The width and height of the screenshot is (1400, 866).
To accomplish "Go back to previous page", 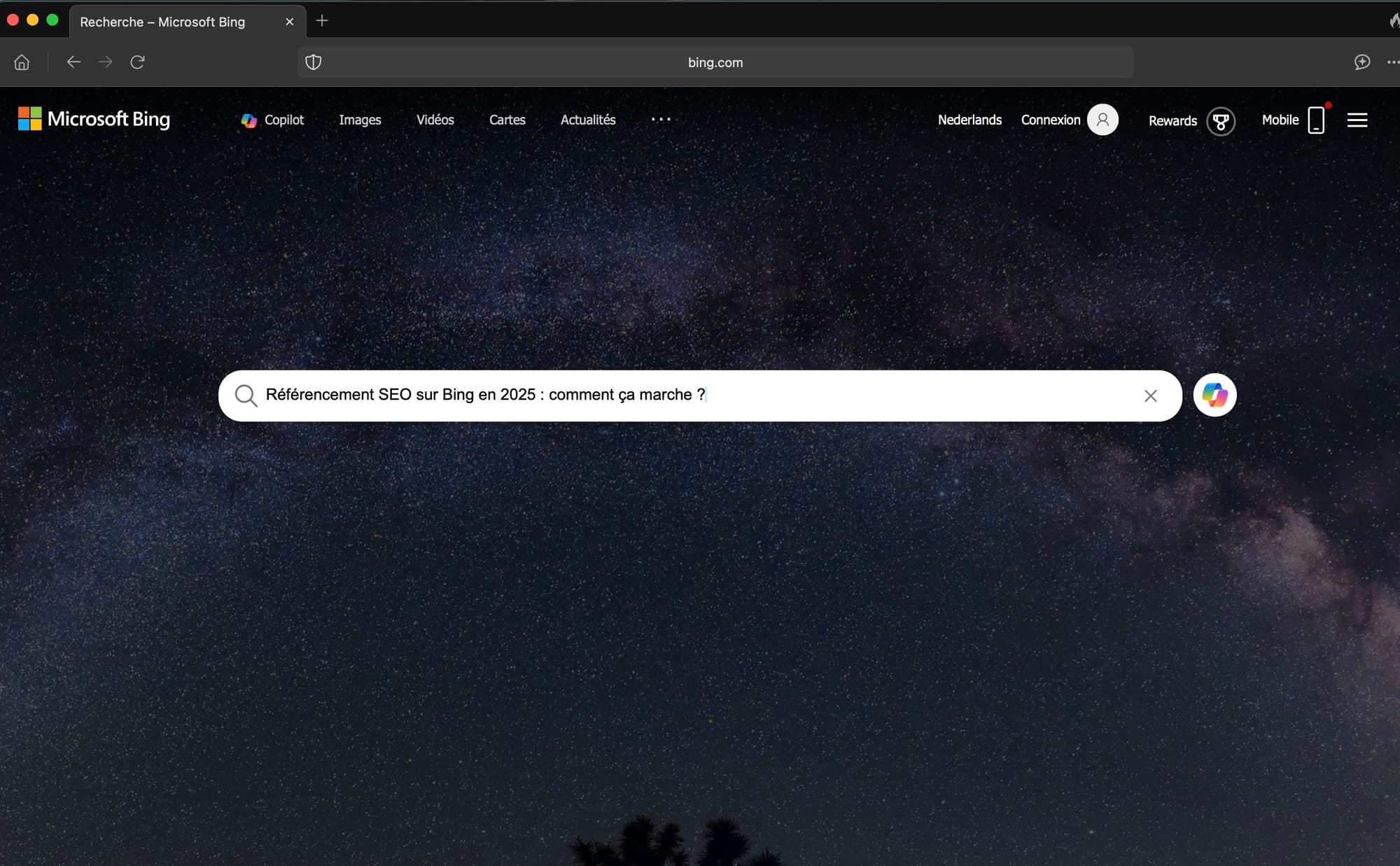I will 73,62.
